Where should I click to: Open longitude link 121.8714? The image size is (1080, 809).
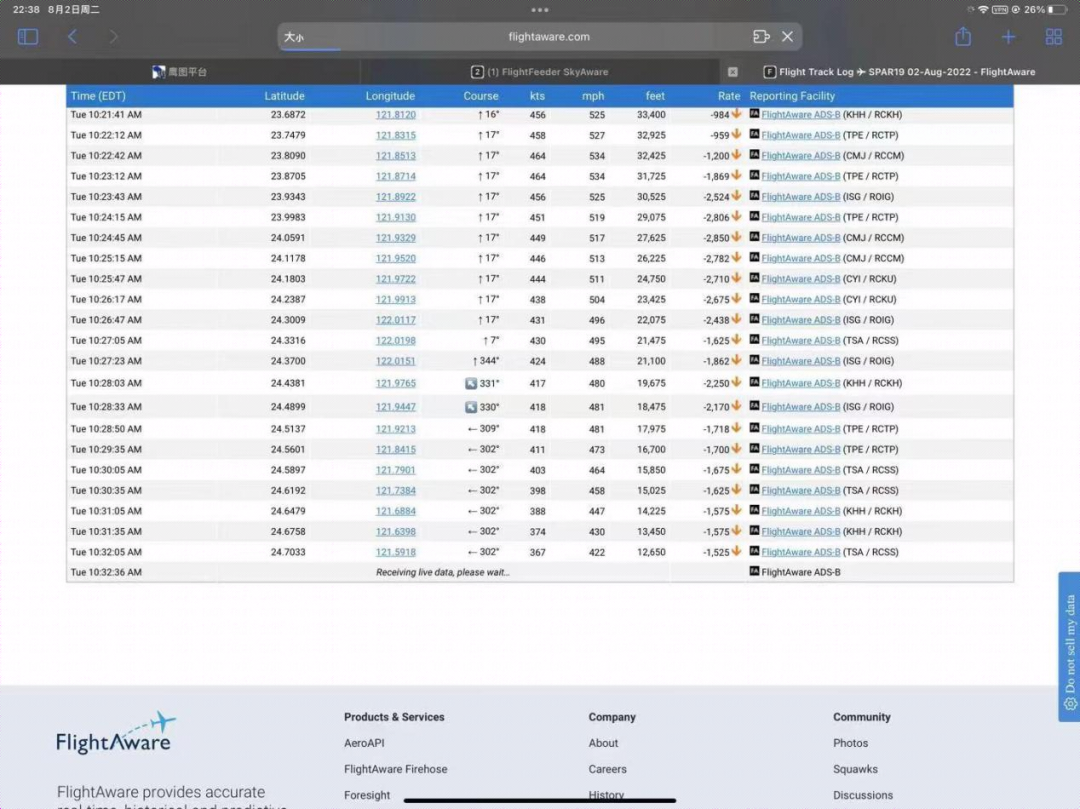(395, 176)
